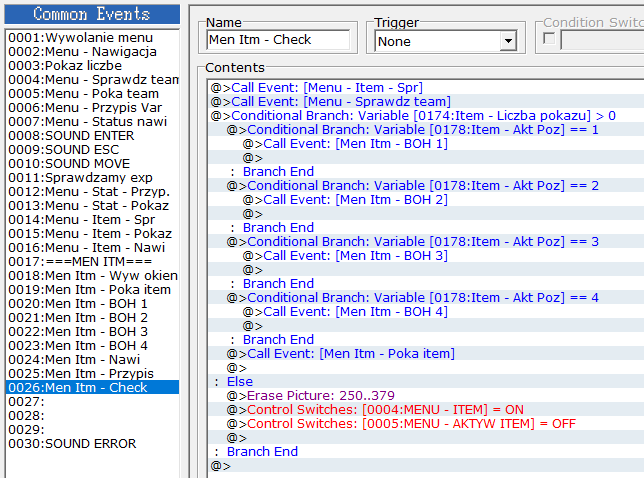644x478 pixels.
Task: Select empty common event slot 0028
Action: (x=92, y=415)
